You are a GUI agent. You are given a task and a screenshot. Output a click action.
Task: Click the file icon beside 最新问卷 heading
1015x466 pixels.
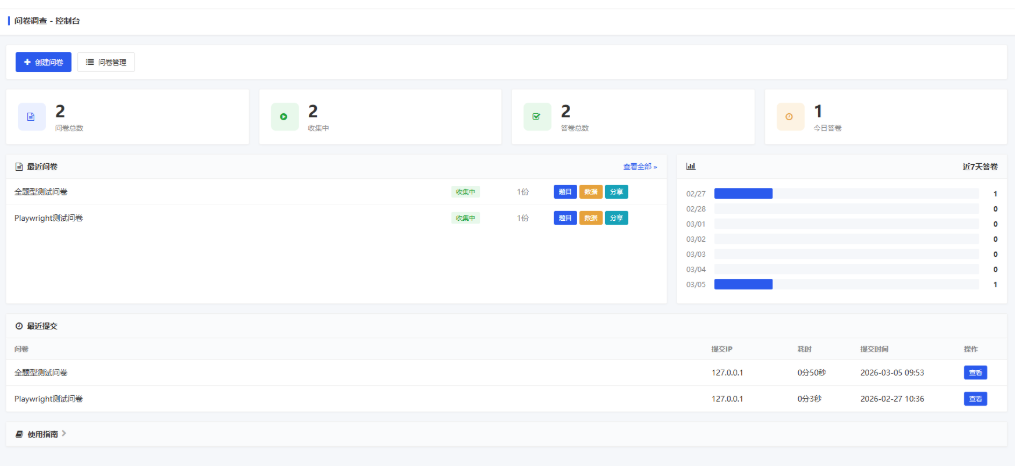(19, 167)
